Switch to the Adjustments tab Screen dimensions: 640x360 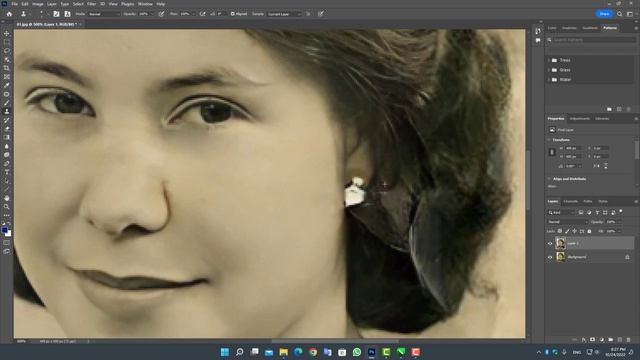(580, 118)
